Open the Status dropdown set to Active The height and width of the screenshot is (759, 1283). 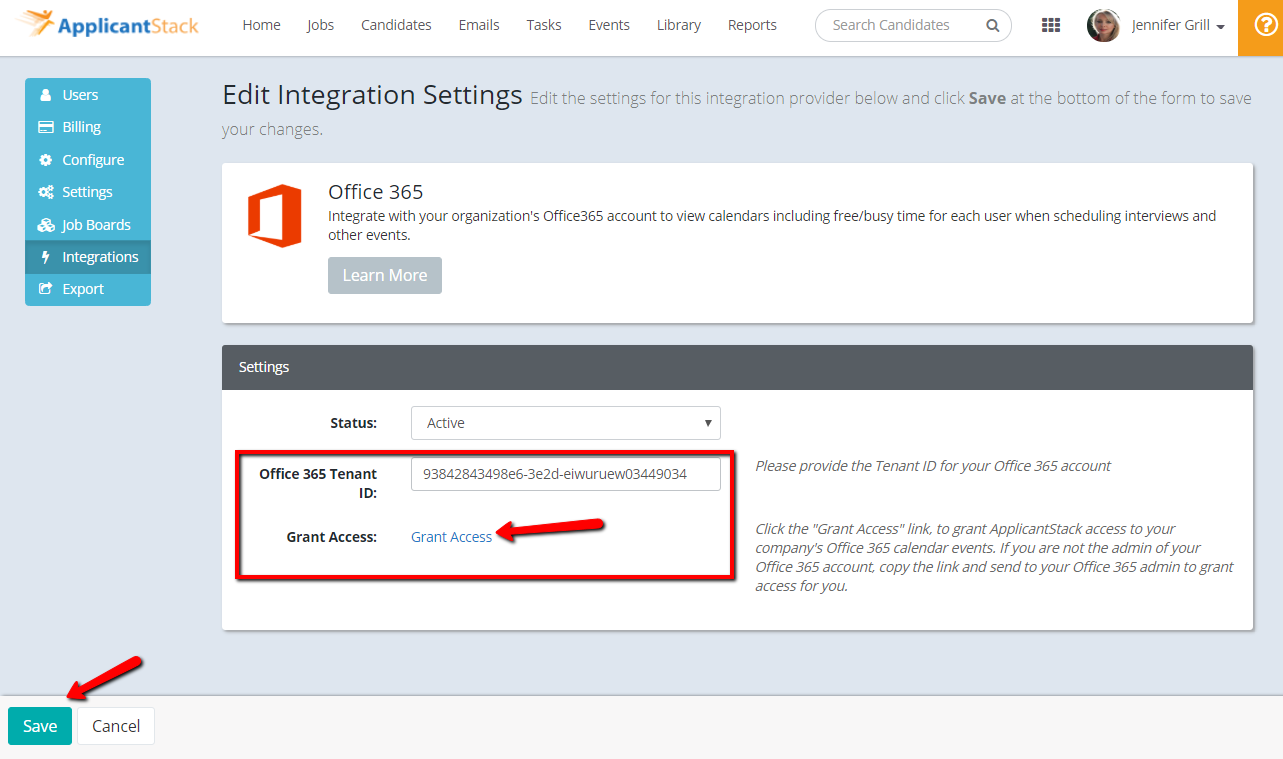566,423
